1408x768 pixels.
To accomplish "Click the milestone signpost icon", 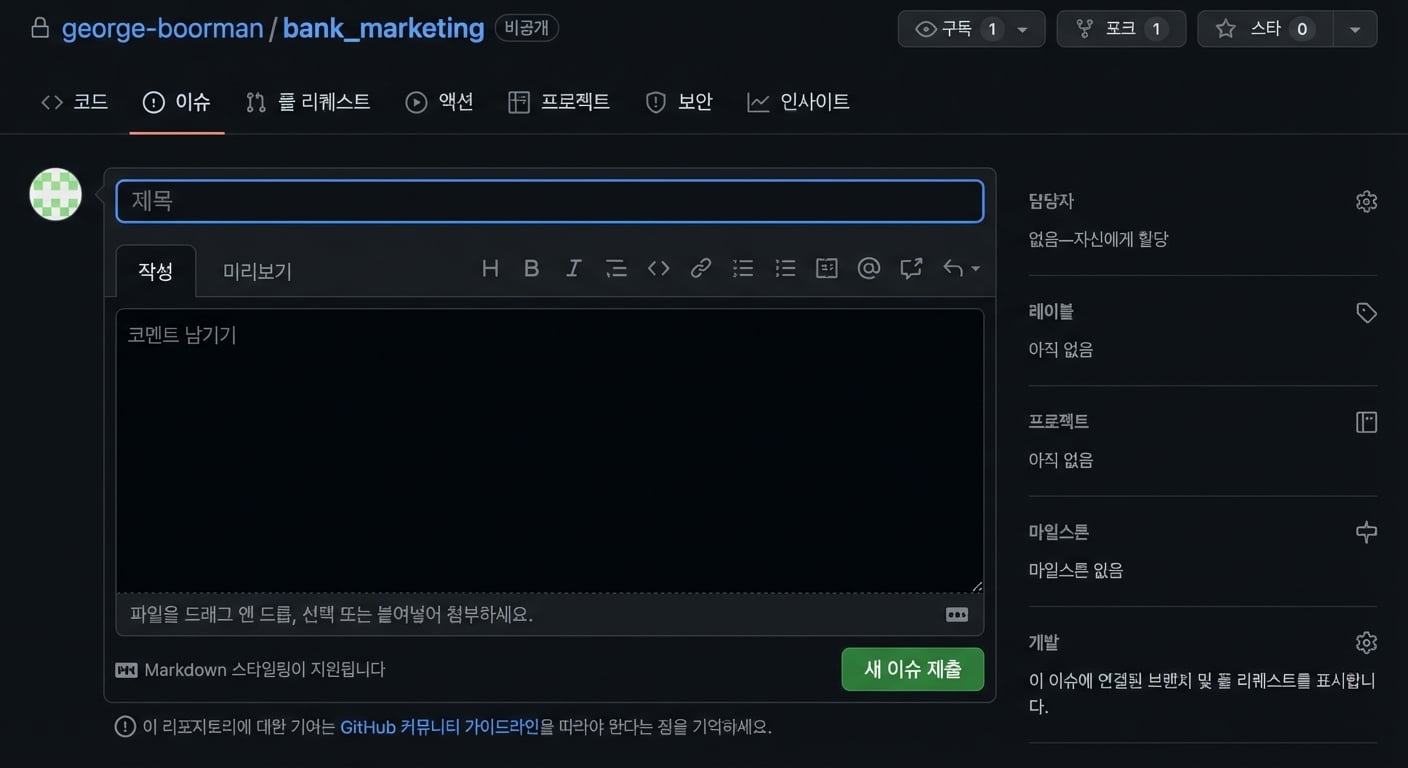I will [x=1366, y=532].
